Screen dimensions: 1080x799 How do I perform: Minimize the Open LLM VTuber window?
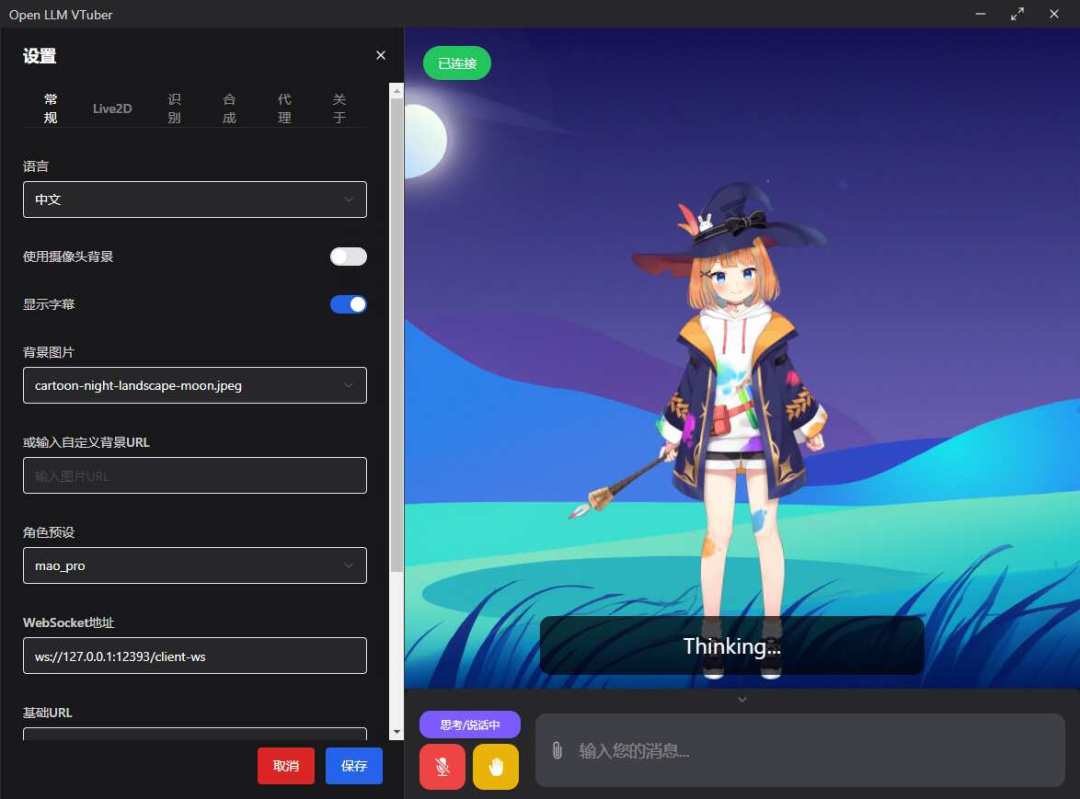981,14
